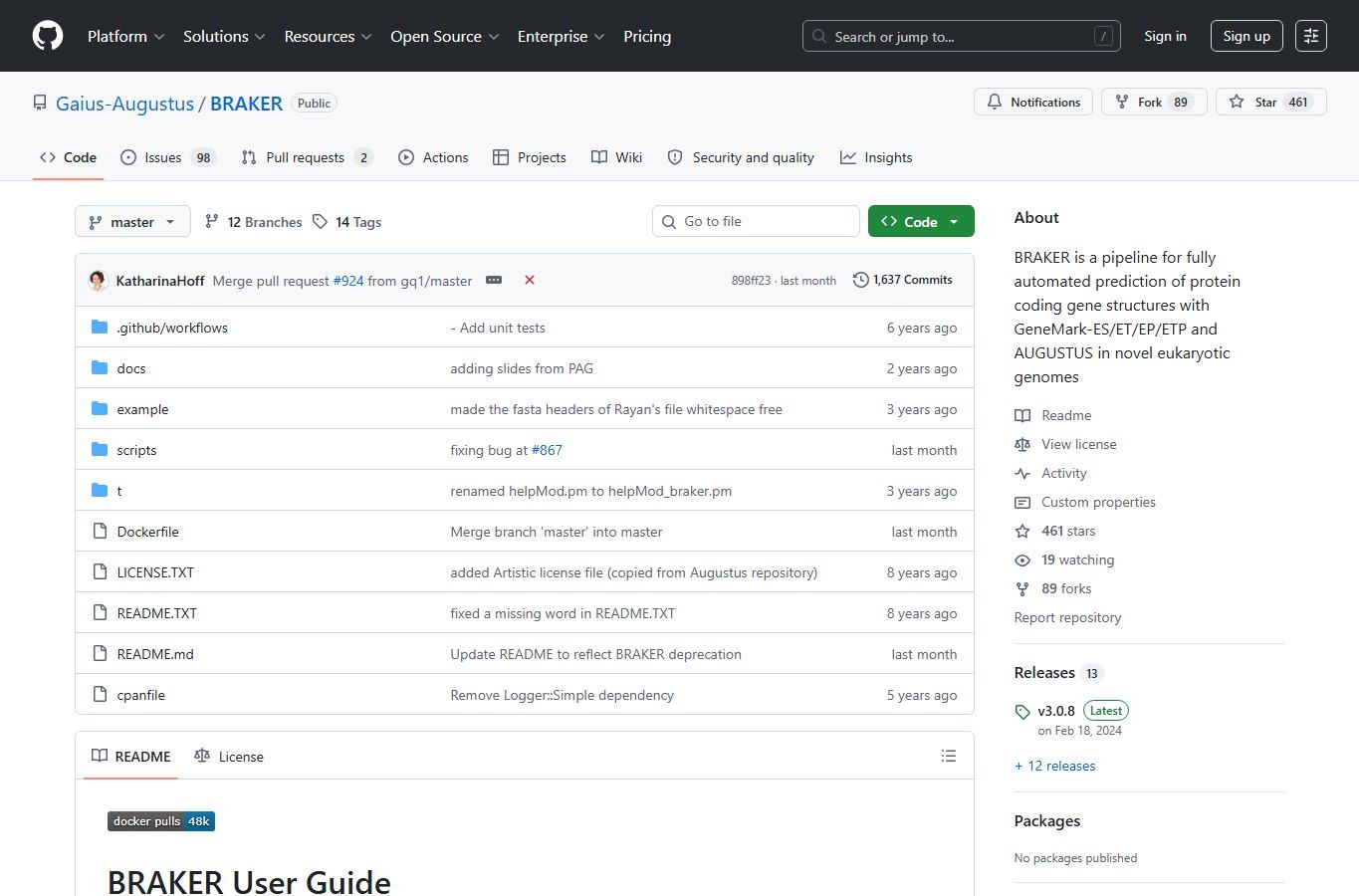The image size is (1359, 896).
Task: Open the Issues tab
Action: click(x=167, y=157)
